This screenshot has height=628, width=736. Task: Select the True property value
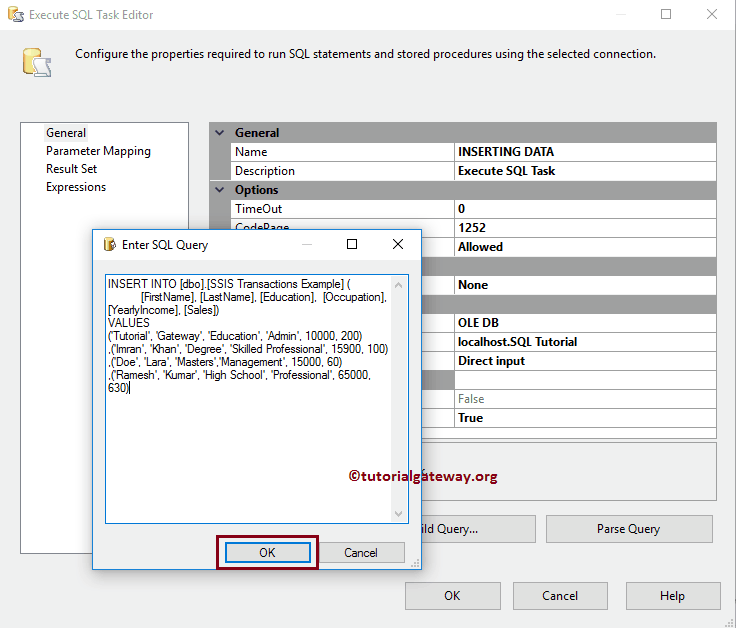585,418
